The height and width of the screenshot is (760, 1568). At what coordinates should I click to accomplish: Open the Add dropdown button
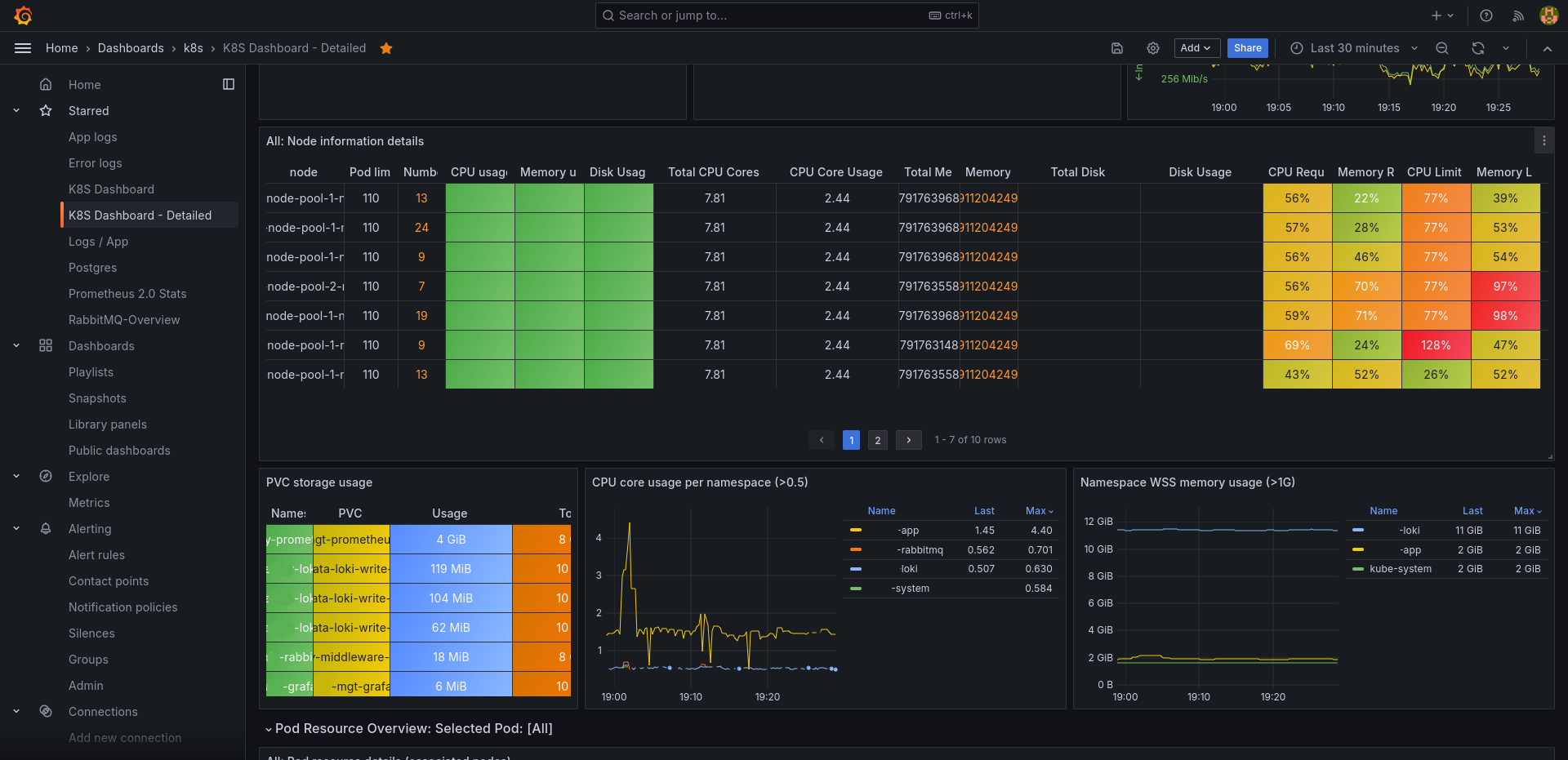click(1197, 48)
